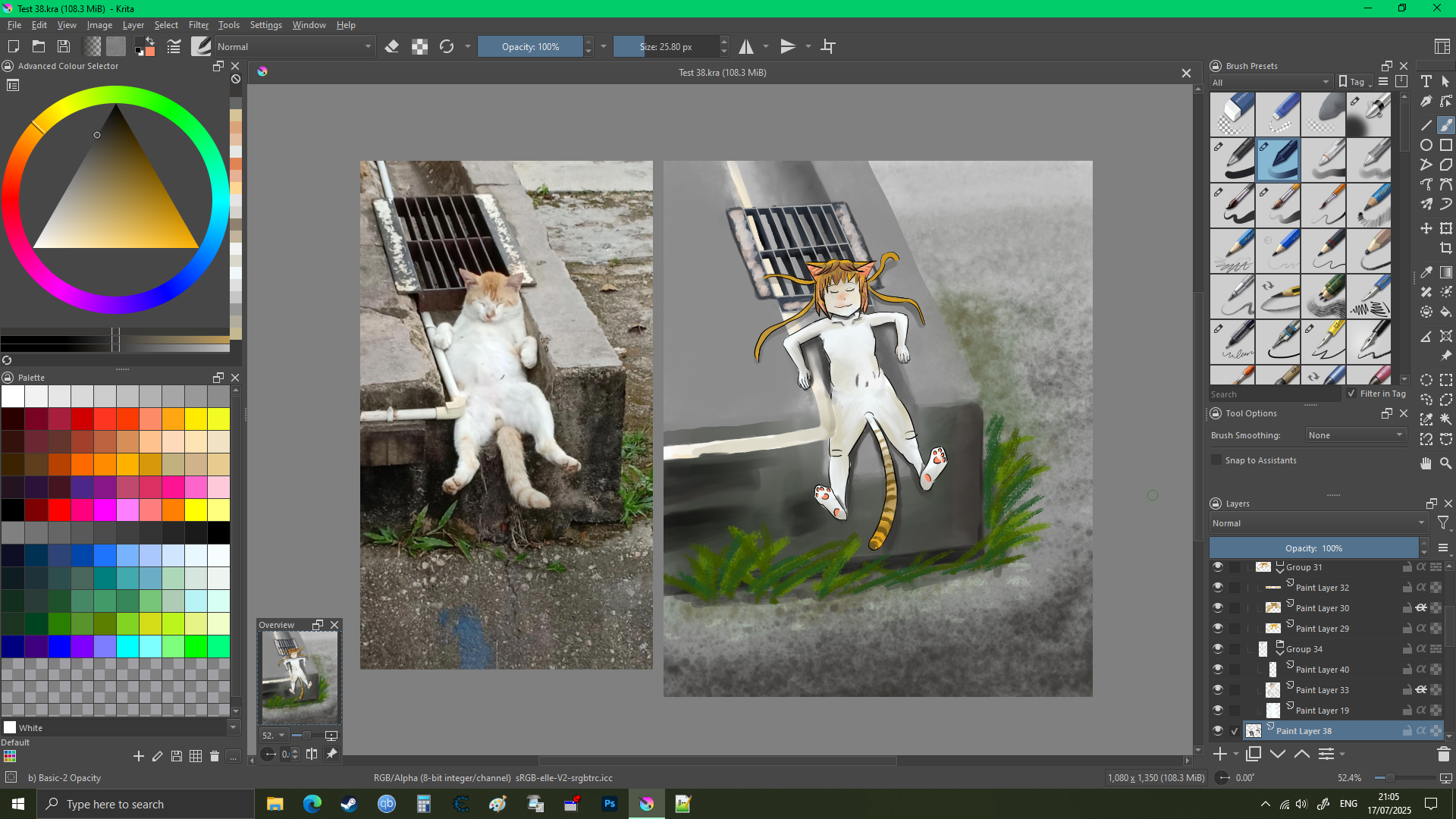Select the Zoom magnifier tool

click(1446, 463)
